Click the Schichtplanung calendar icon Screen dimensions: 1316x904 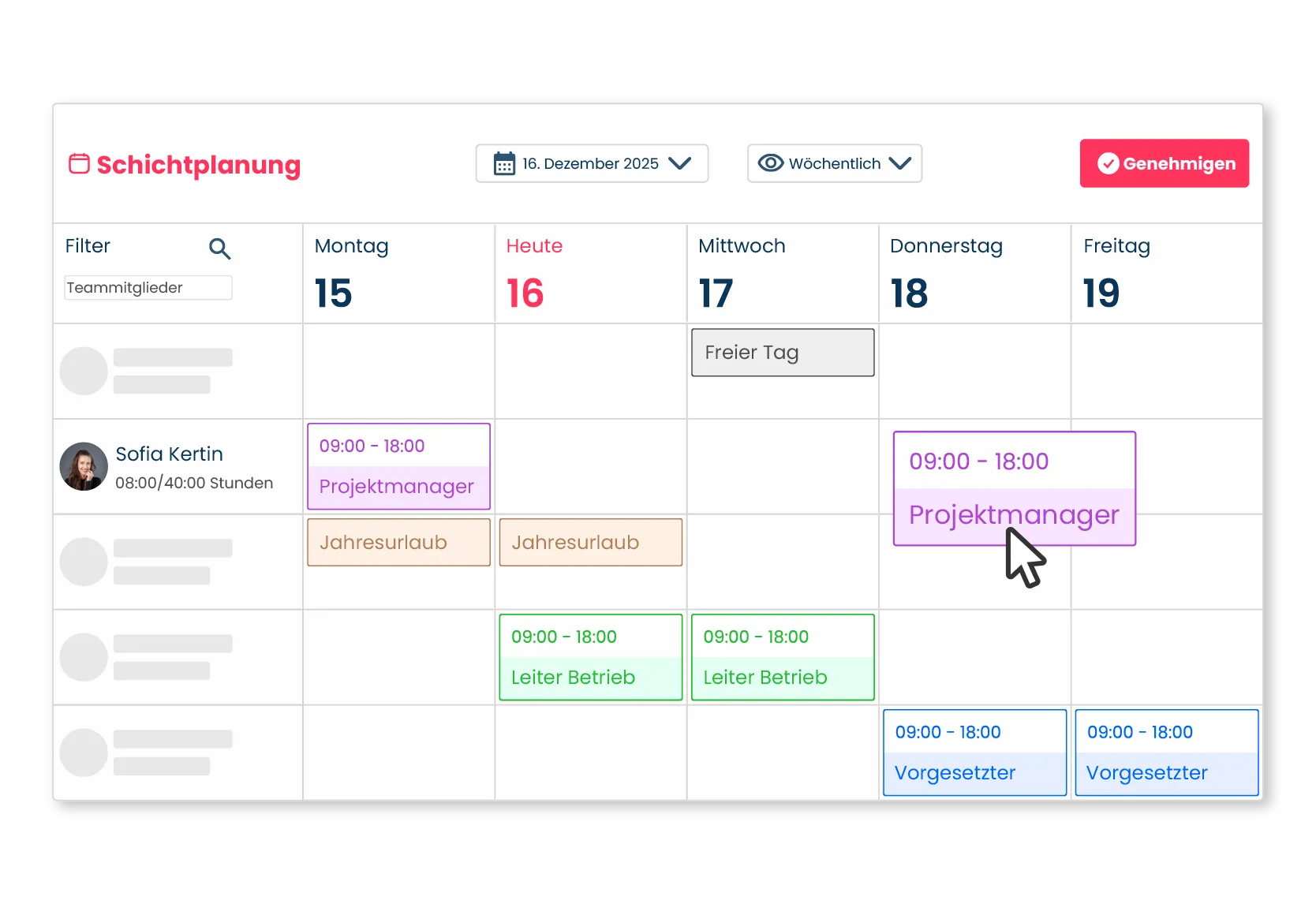point(79,164)
